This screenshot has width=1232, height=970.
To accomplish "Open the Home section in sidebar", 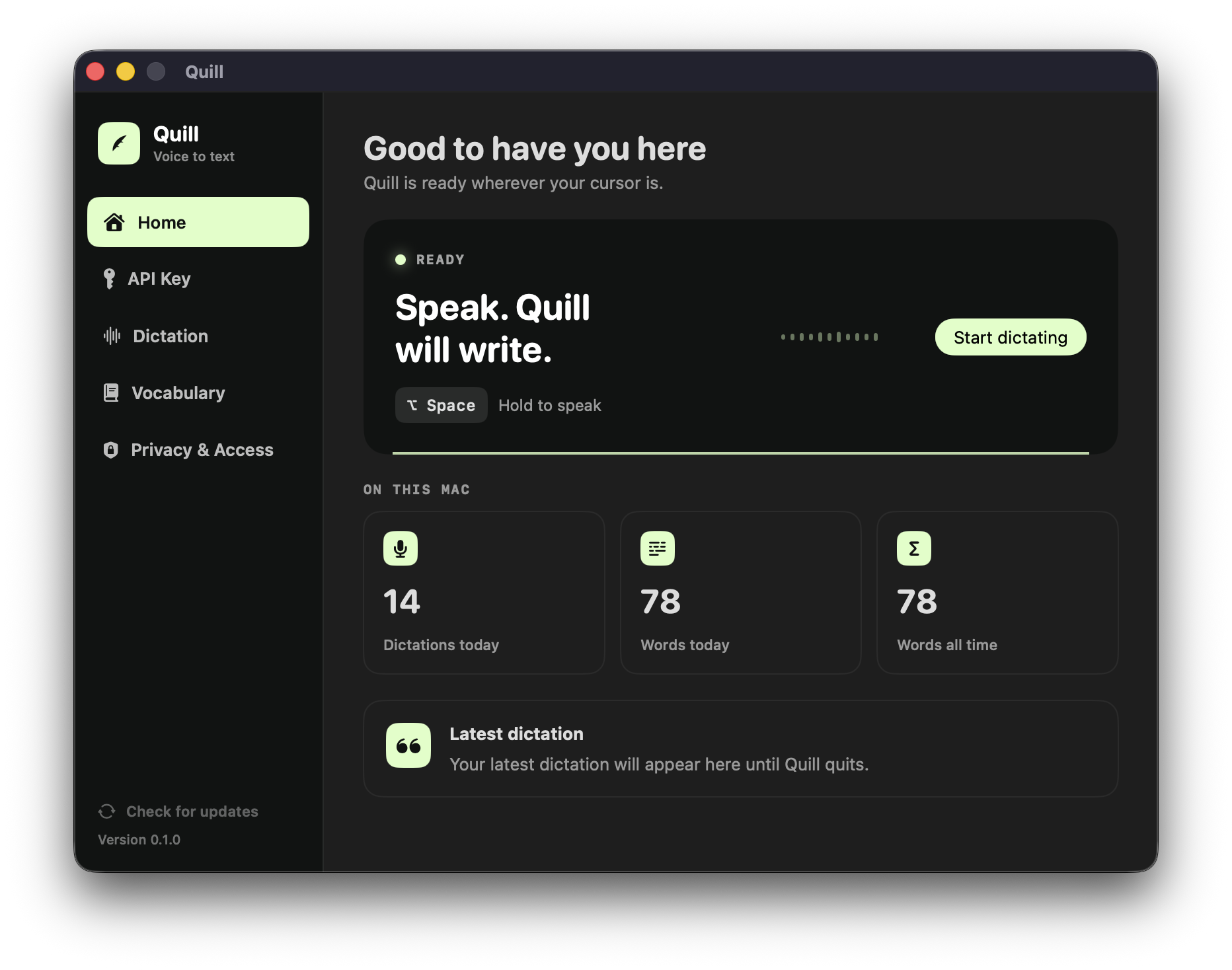I will pyautogui.click(x=198, y=222).
